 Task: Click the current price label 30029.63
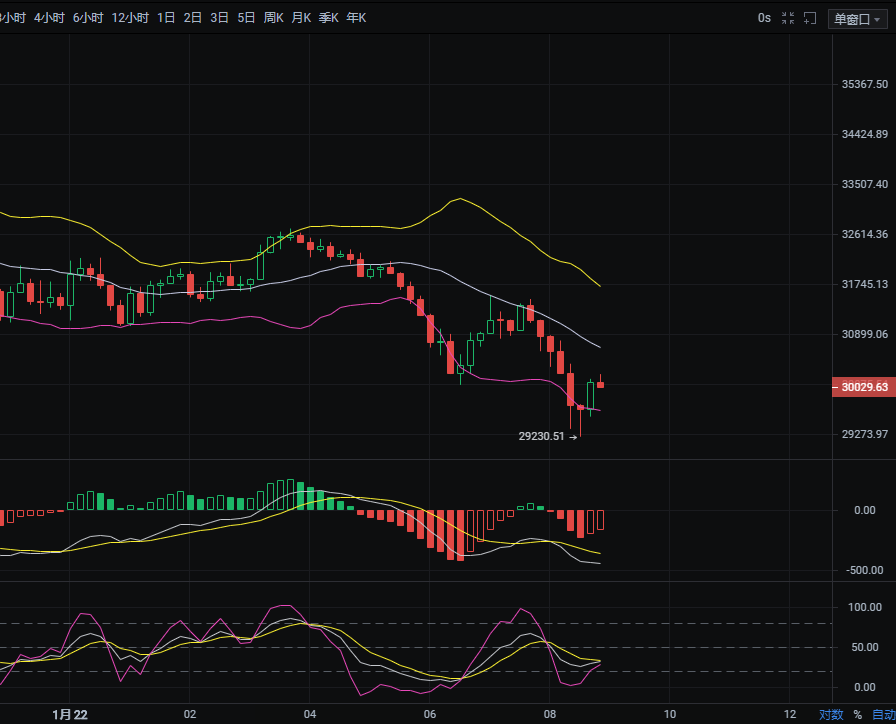click(x=864, y=387)
